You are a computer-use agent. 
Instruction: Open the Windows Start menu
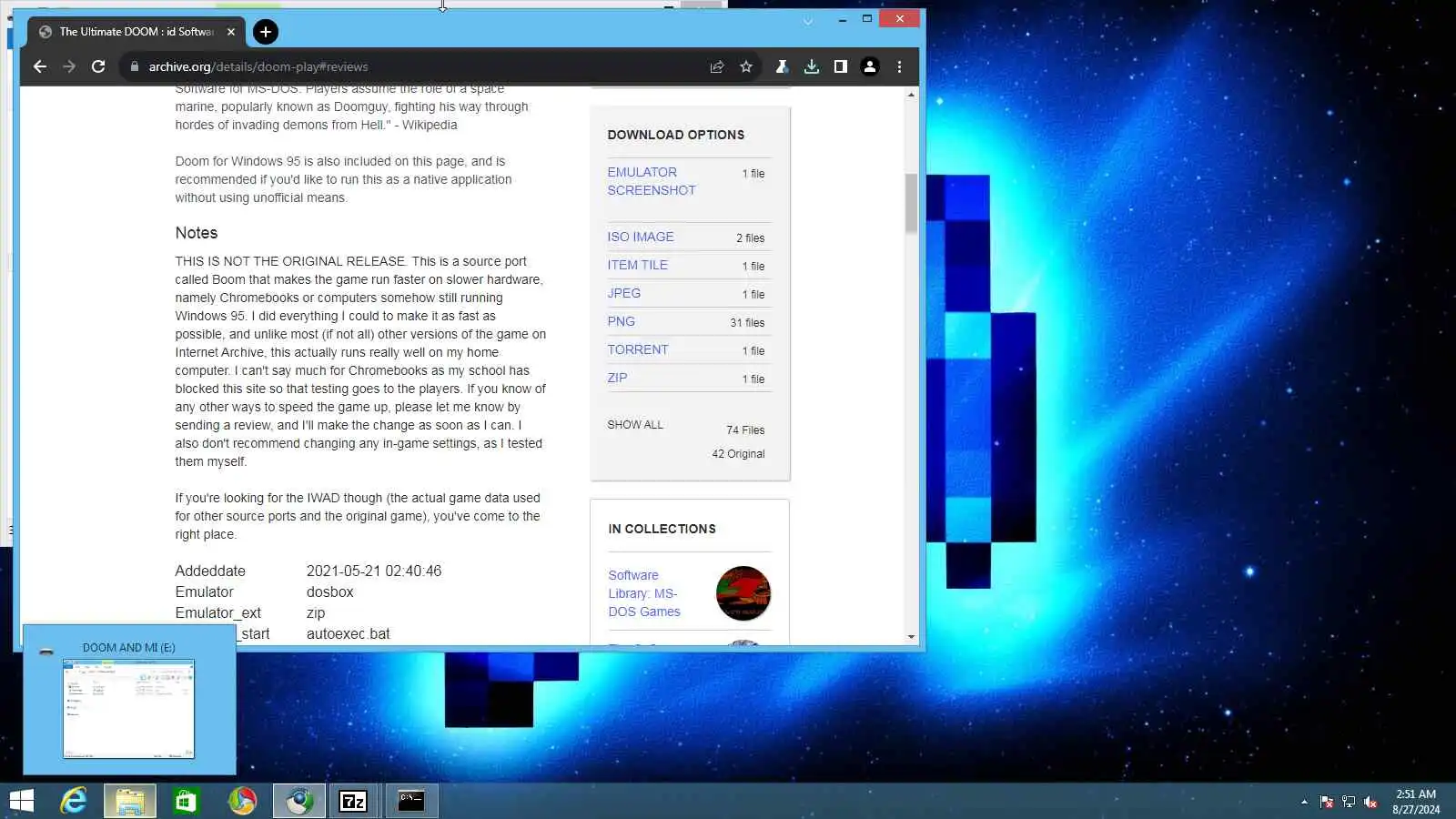pyautogui.click(x=22, y=801)
